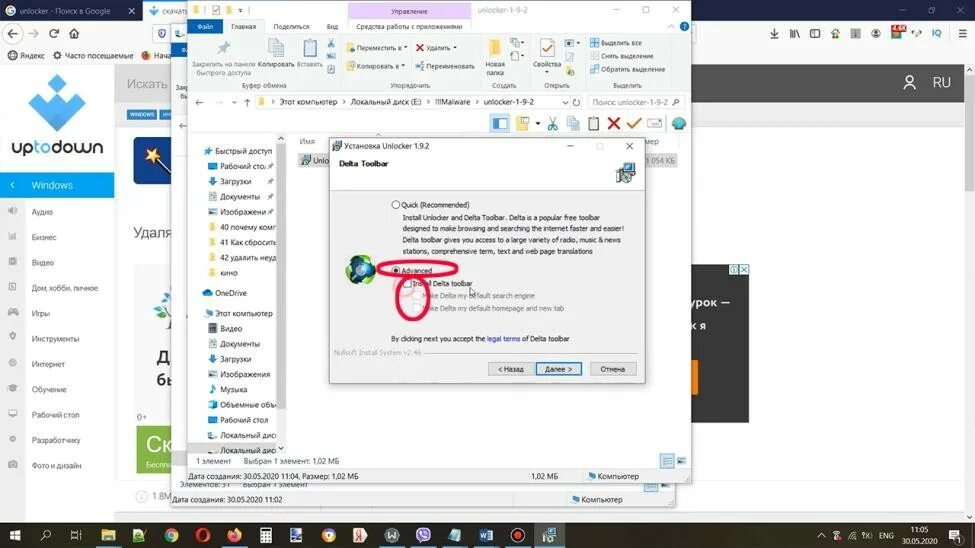Click the Управление contextual tab header
Viewport: 975px width, 548px height.
pos(409,11)
